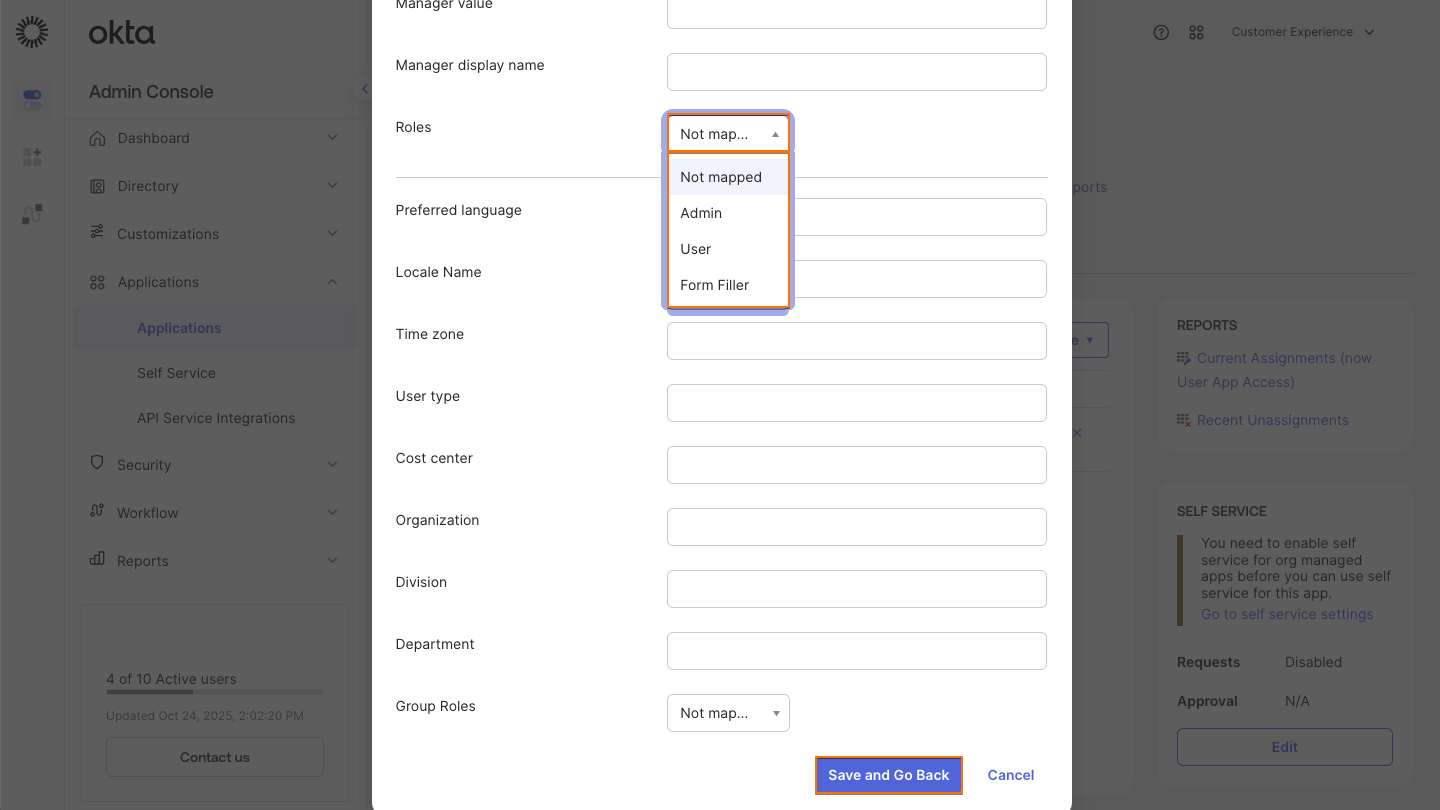Click the Directory icon in the sidebar
The image size is (1440, 810).
click(x=96, y=186)
